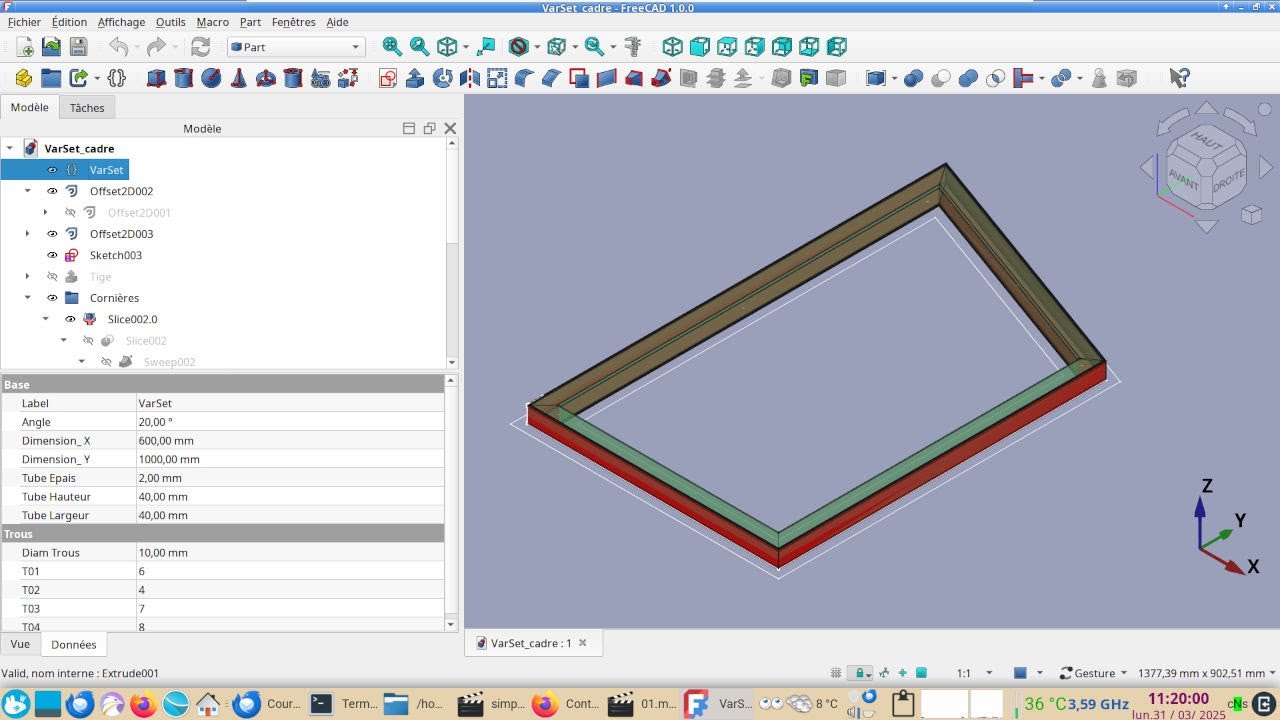The height and width of the screenshot is (720, 1280).
Task: Click HAUT face on navigation cube
Action: [1208, 143]
